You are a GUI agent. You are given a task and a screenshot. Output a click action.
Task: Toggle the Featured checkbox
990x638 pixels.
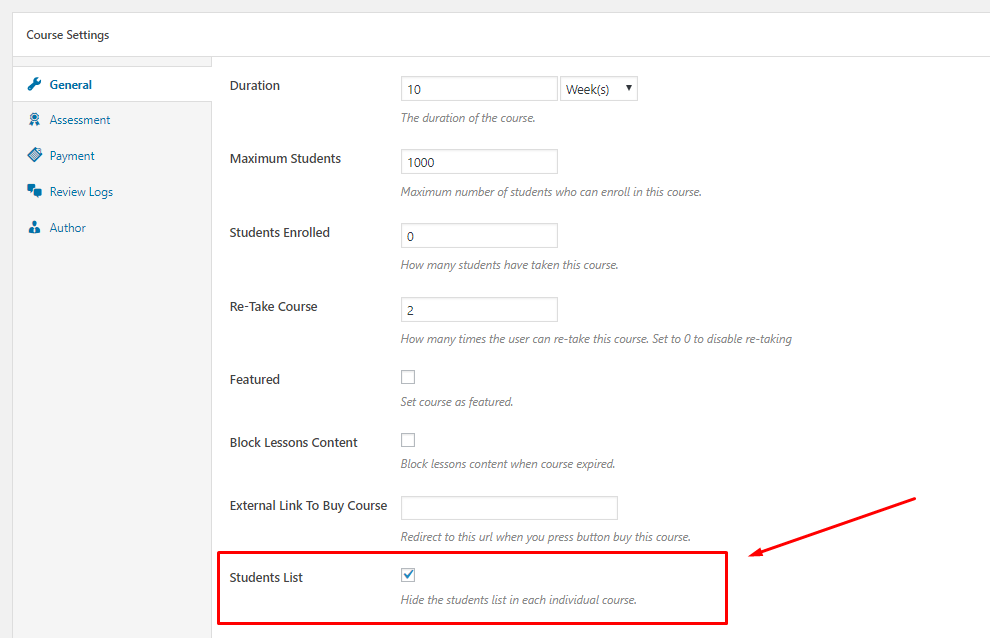[408, 377]
